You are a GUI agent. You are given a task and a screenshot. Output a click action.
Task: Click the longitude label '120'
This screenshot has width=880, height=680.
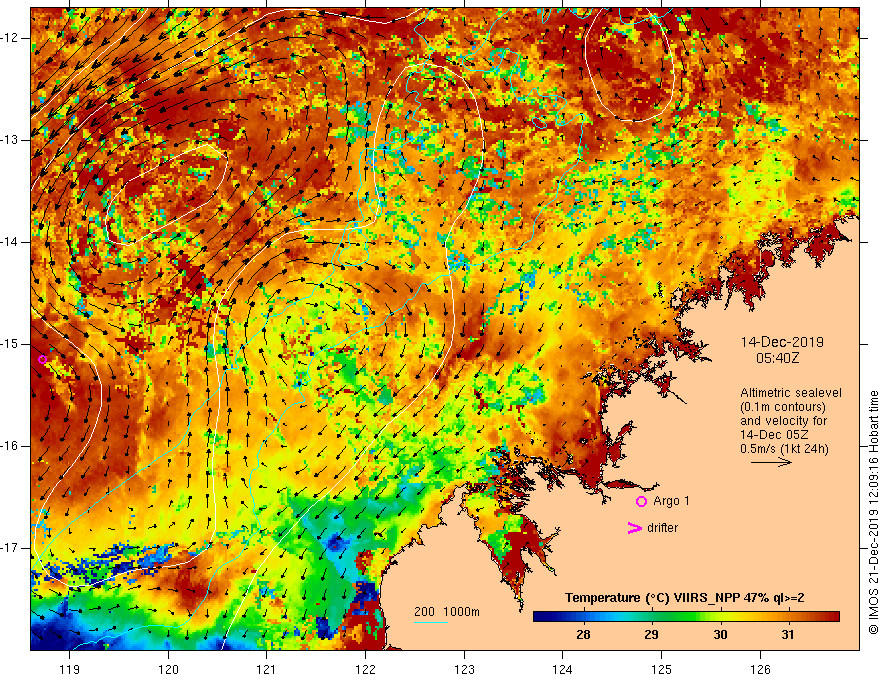(x=168, y=669)
